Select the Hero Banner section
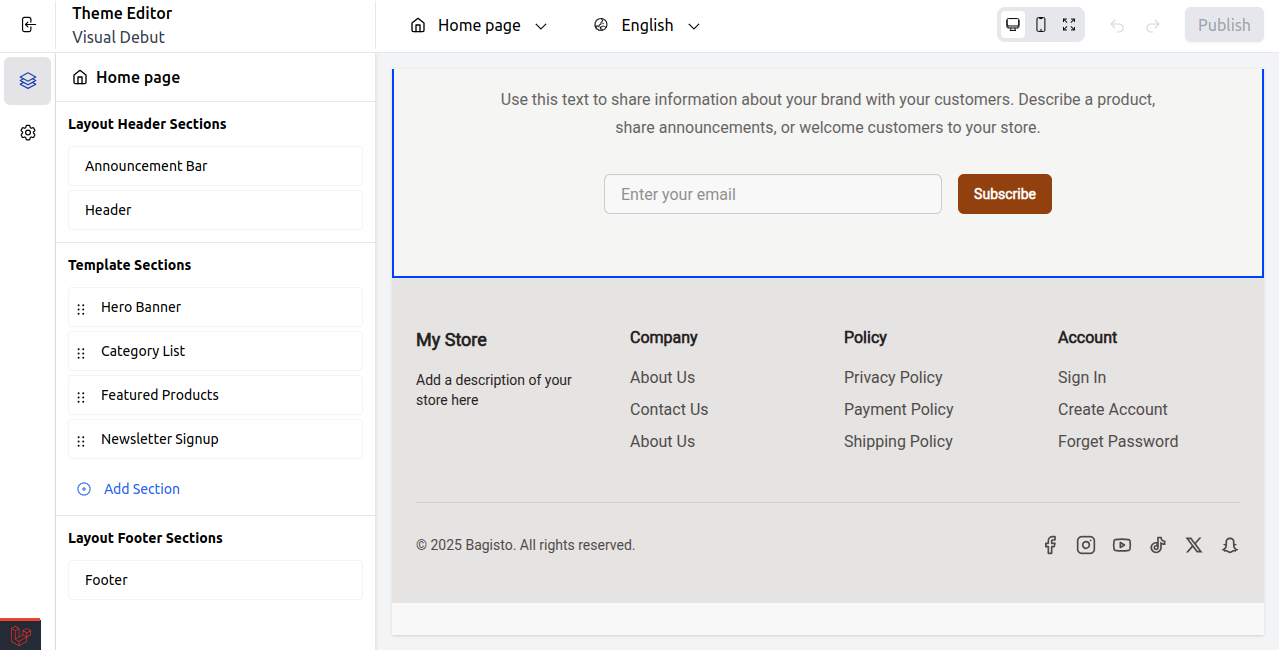 (215, 307)
